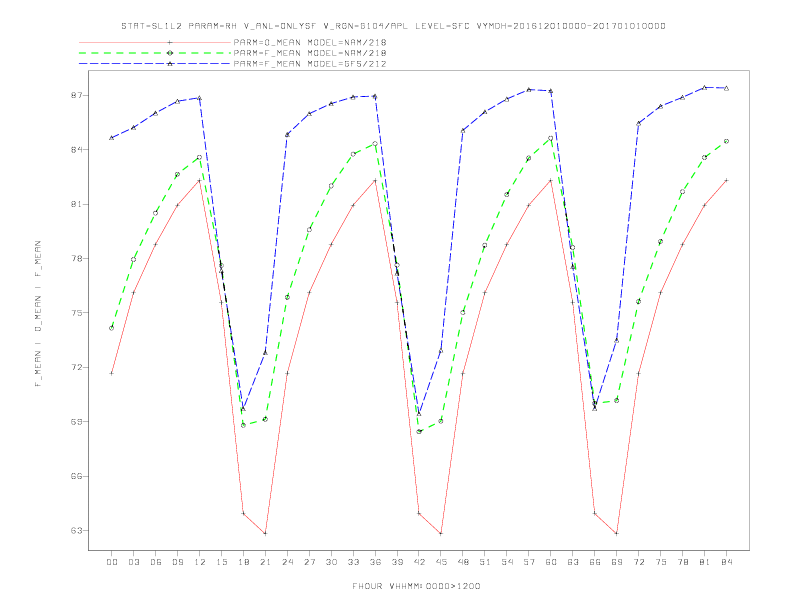Click y-axis tick value 66
The height and width of the screenshot is (612, 792).
click(x=76, y=476)
